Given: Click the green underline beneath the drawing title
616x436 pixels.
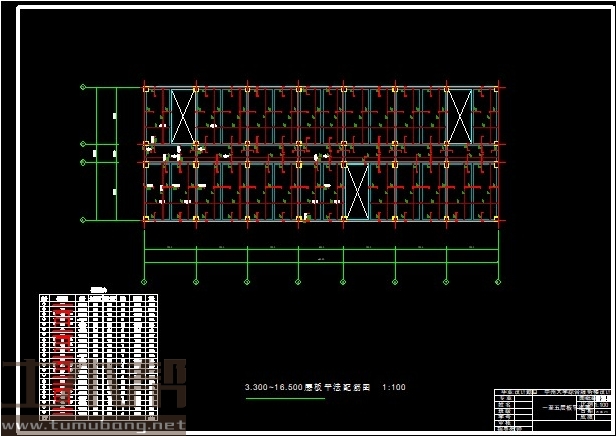Looking at the screenshot, I should [x=284, y=398].
